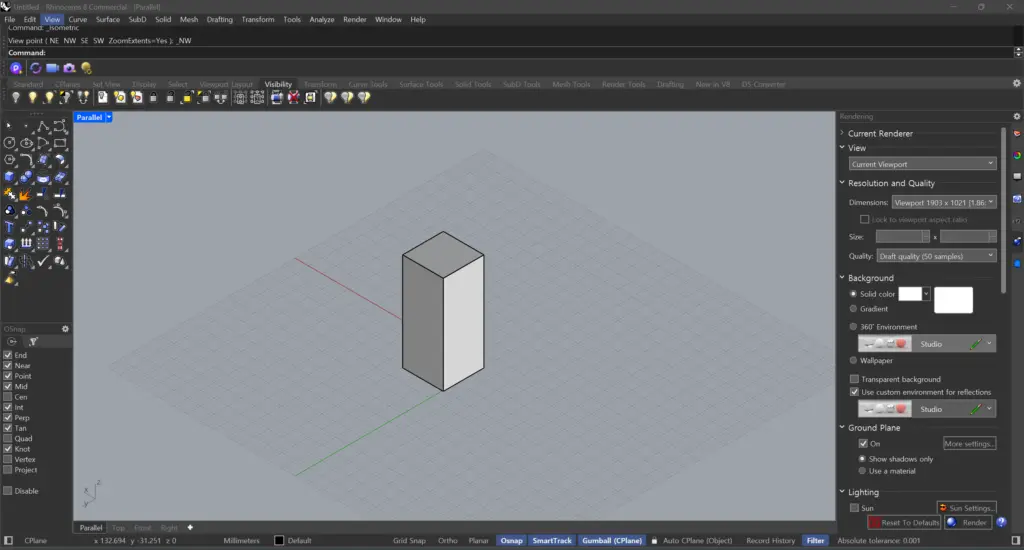Select the Text object tool

9,227
